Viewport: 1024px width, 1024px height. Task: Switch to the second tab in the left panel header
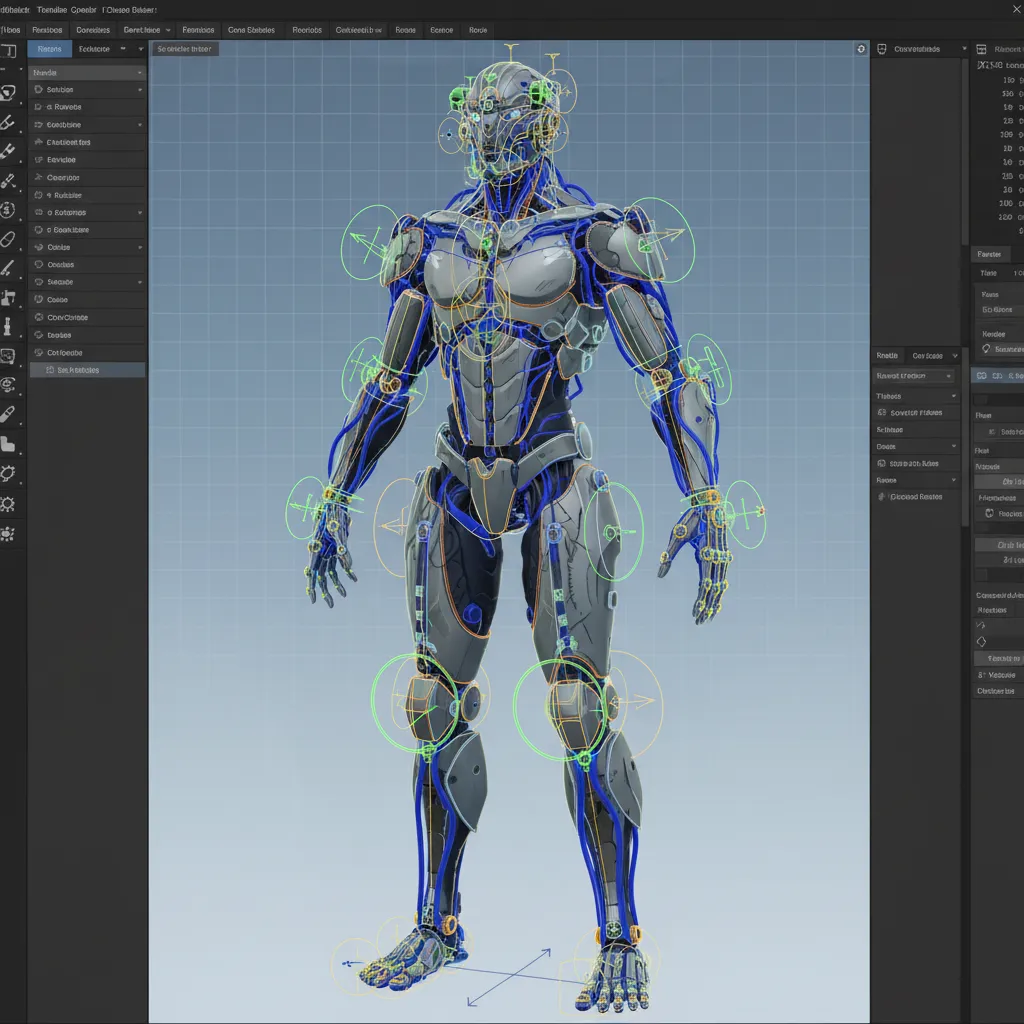(x=94, y=48)
